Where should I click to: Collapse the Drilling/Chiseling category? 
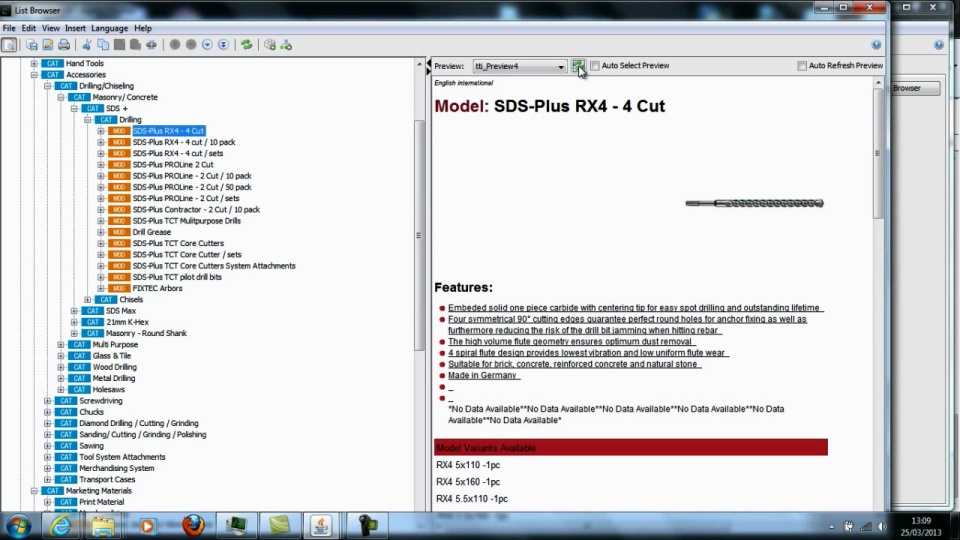48,86
